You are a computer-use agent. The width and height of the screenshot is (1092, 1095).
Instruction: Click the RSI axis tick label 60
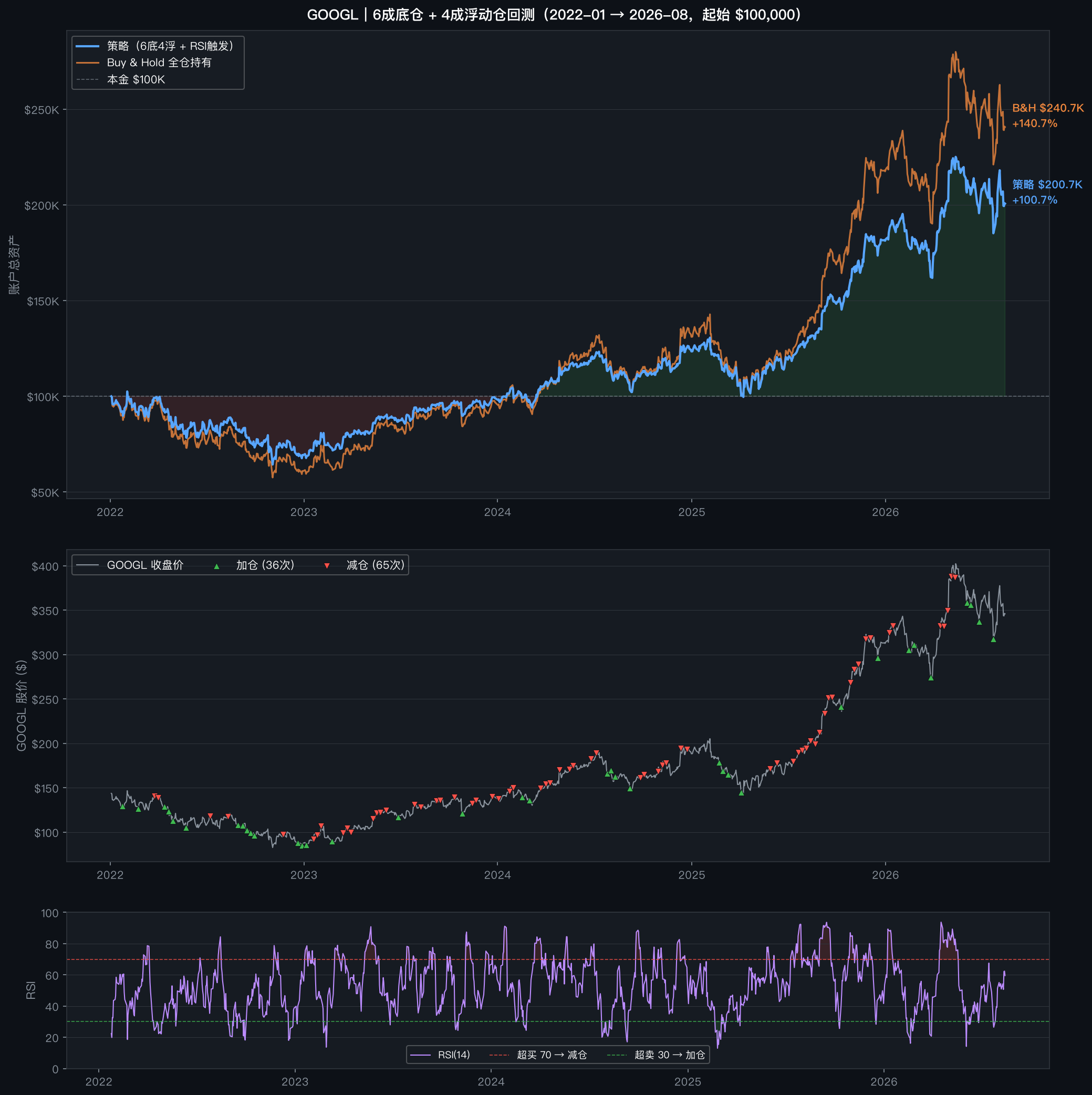click(51, 975)
